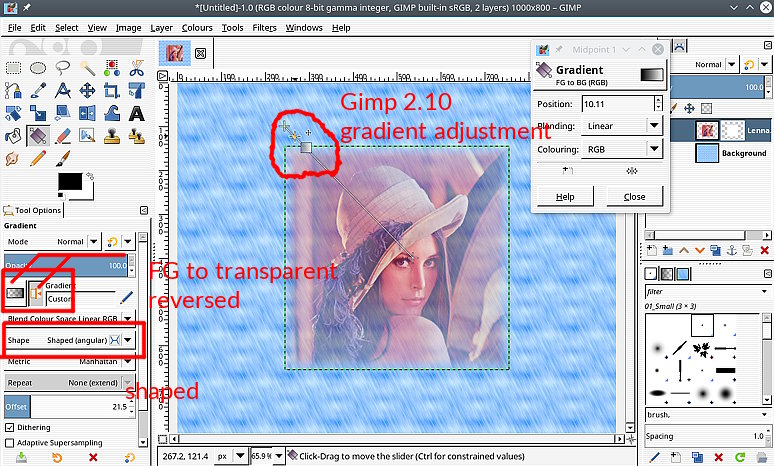Open the Windows menu

pyautogui.click(x=304, y=28)
